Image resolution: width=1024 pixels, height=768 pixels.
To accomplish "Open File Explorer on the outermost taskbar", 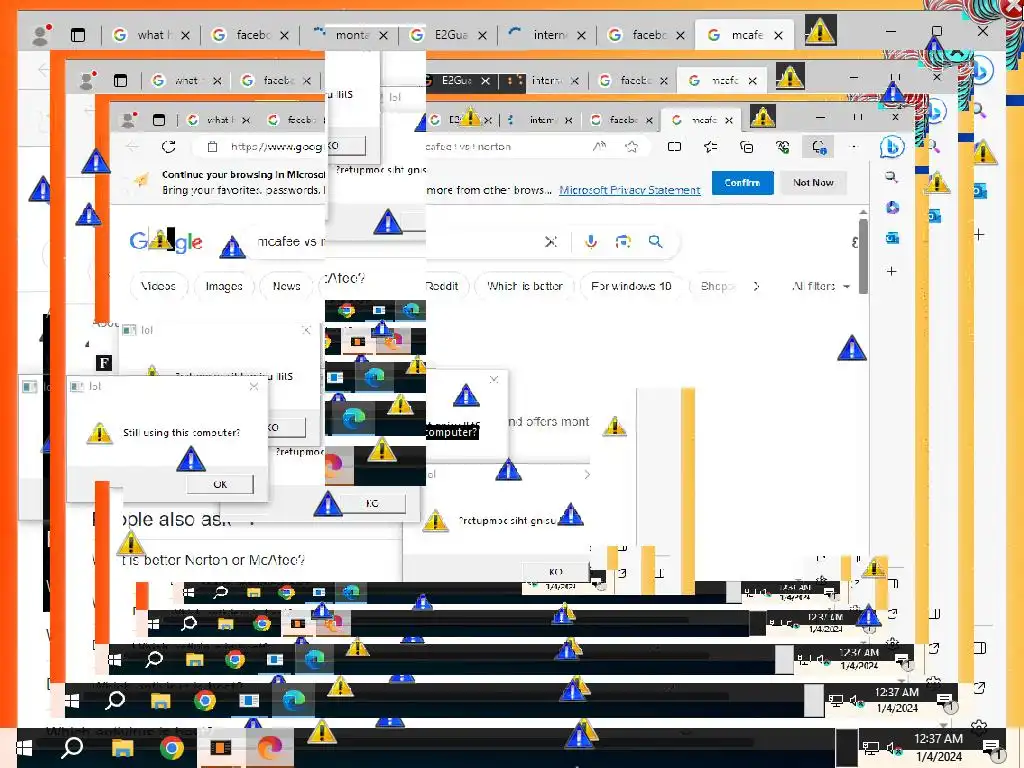I will (x=122, y=748).
